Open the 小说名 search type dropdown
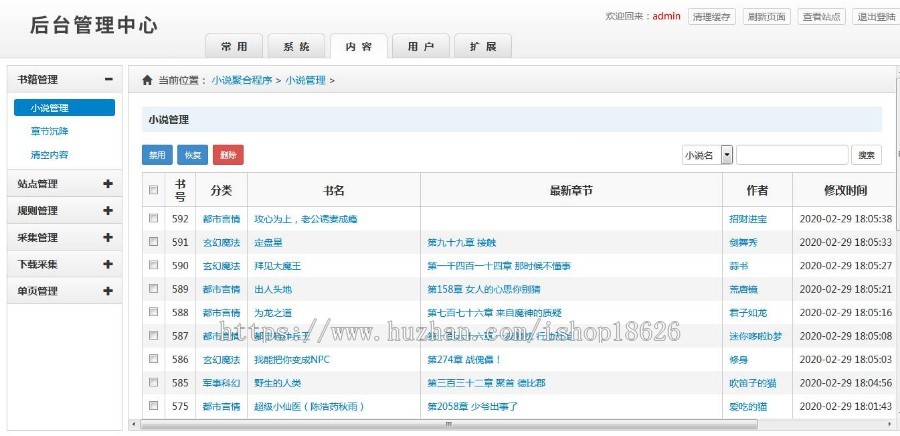 [x=707, y=155]
